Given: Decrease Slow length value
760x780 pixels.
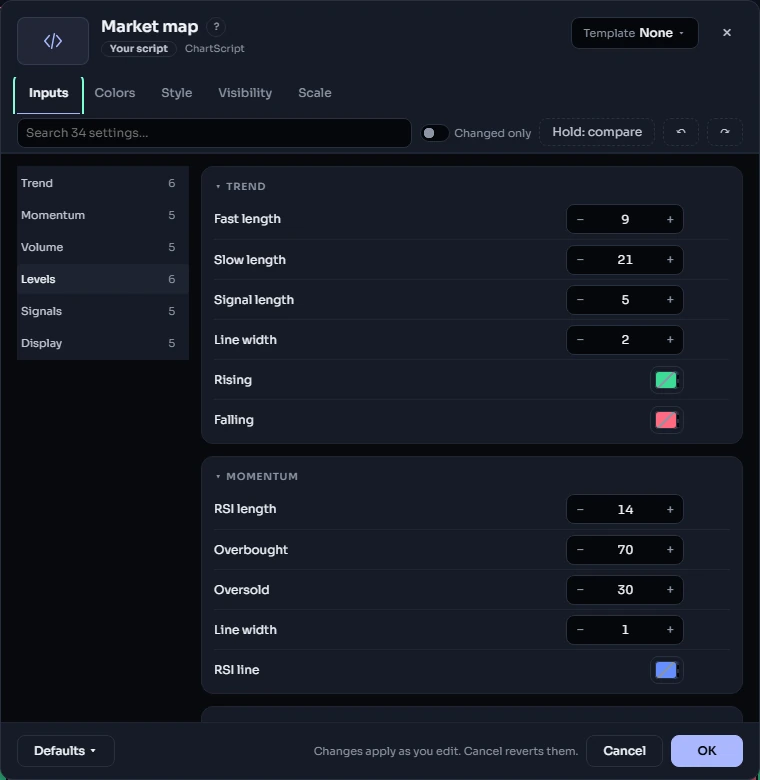Looking at the screenshot, I should pos(580,260).
